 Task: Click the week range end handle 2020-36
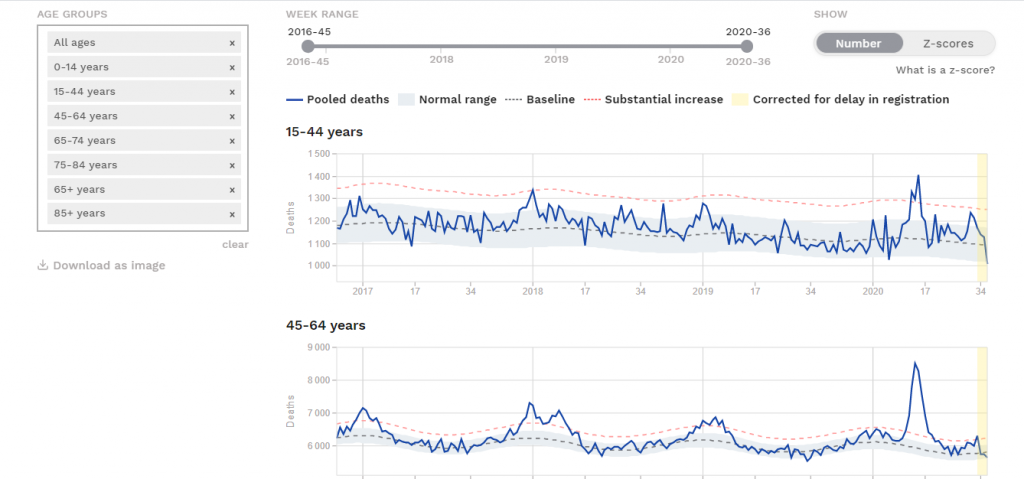point(747,46)
